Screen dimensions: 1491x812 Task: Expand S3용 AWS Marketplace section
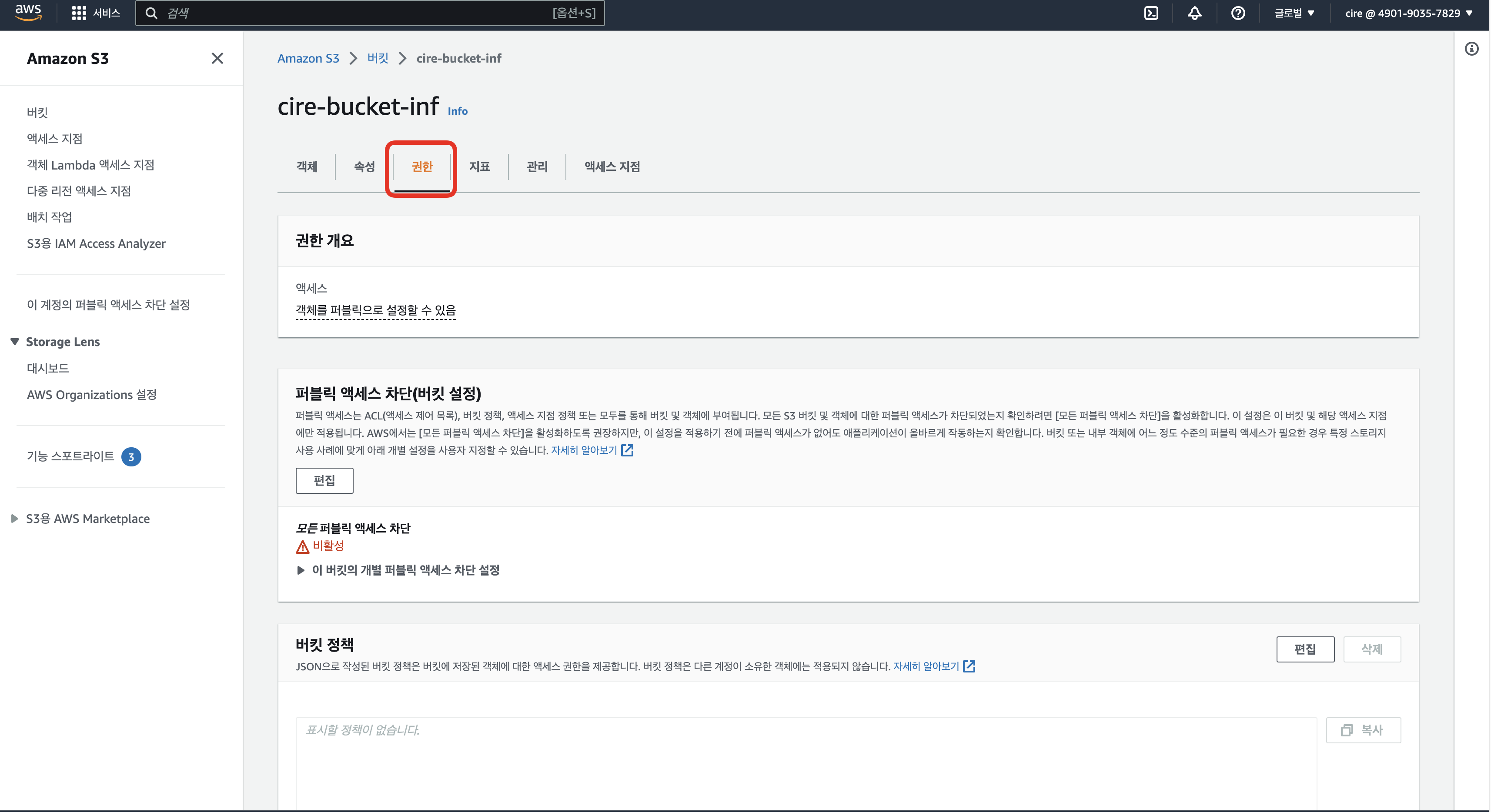click(15, 519)
